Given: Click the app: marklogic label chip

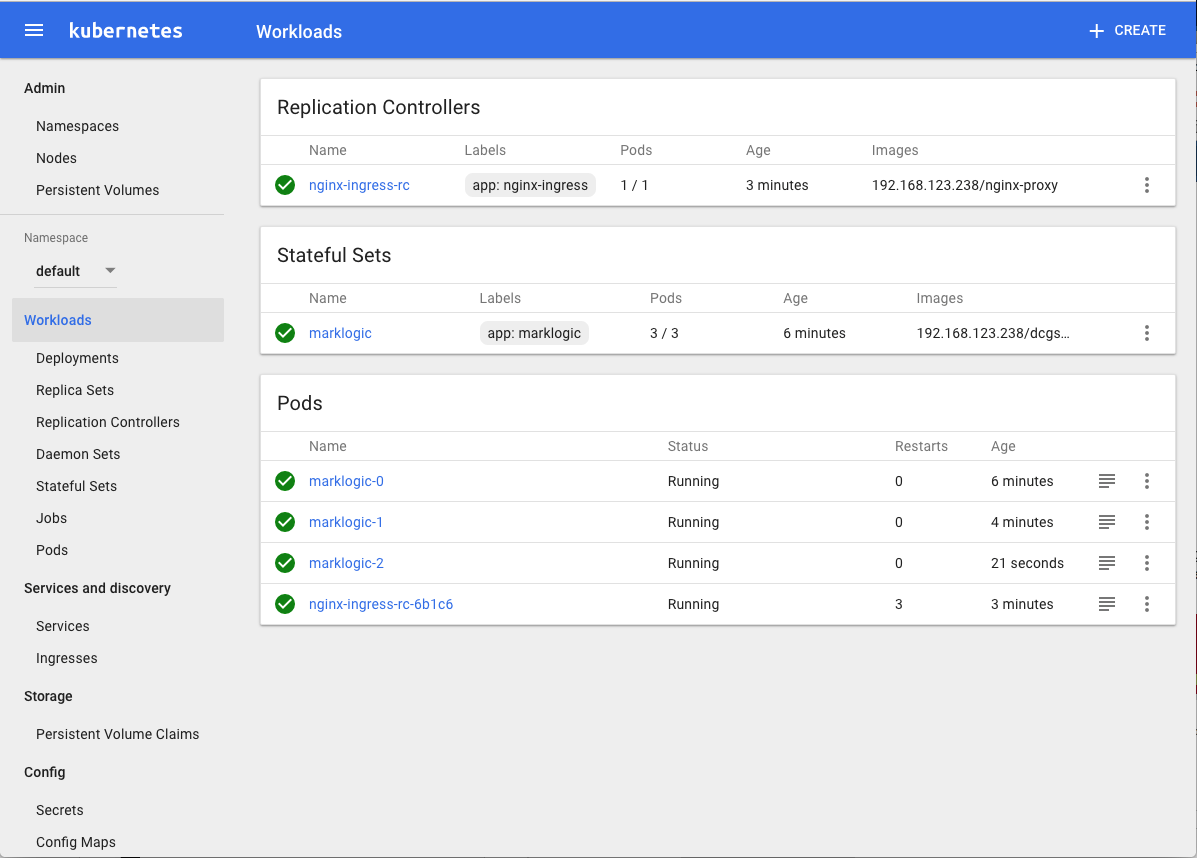Looking at the screenshot, I should coord(534,333).
